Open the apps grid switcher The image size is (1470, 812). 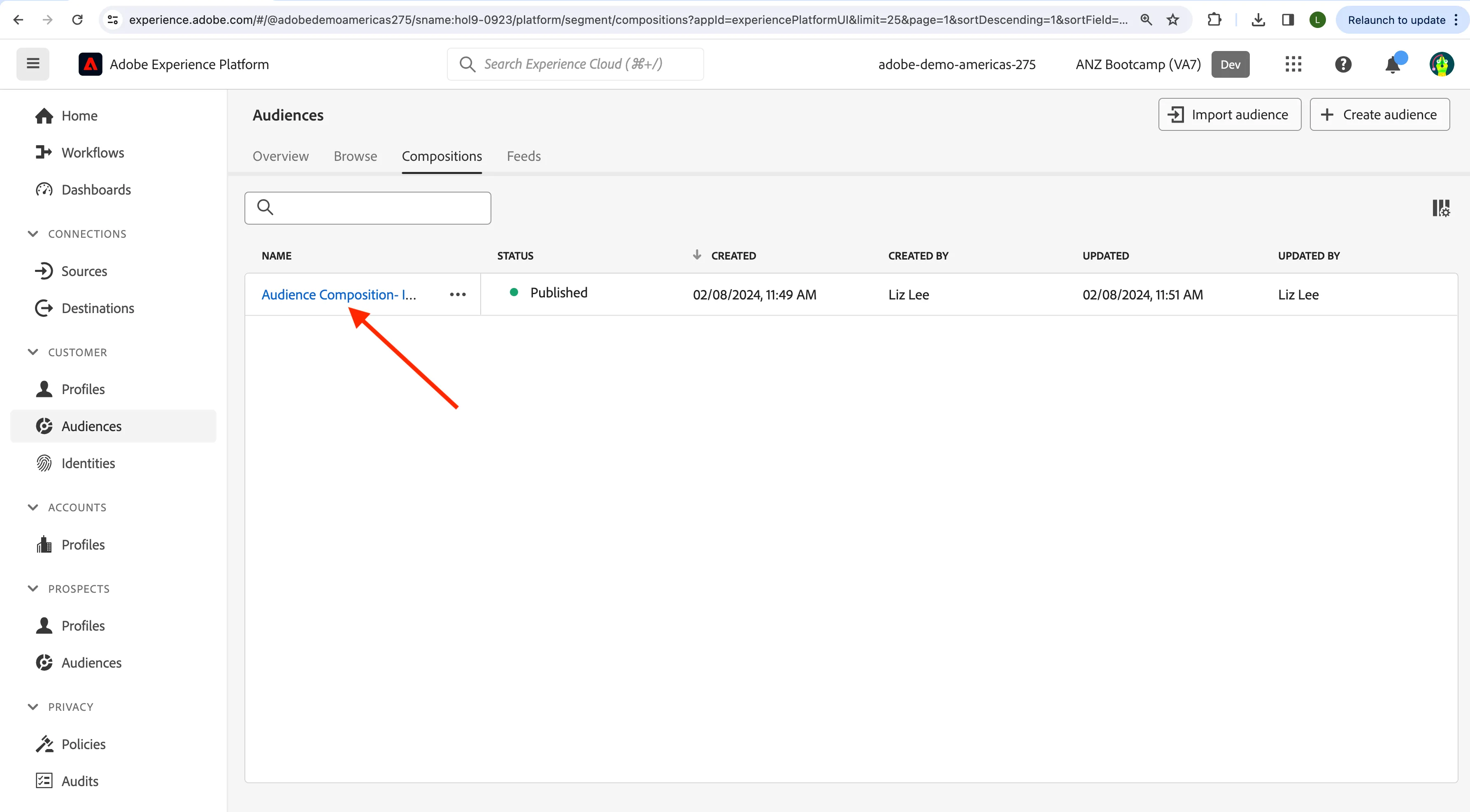1293,65
